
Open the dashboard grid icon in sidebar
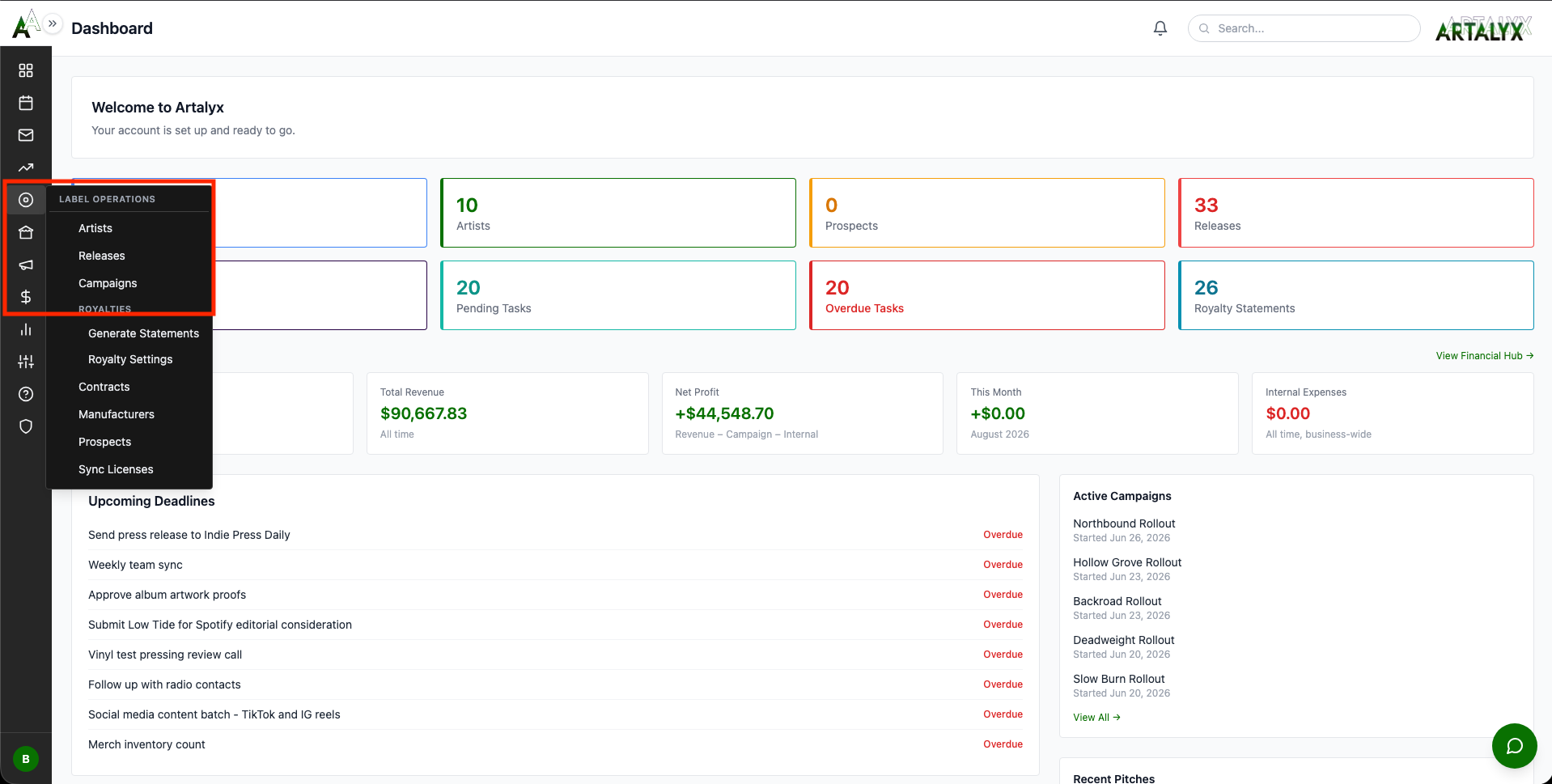click(x=26, y=70)
